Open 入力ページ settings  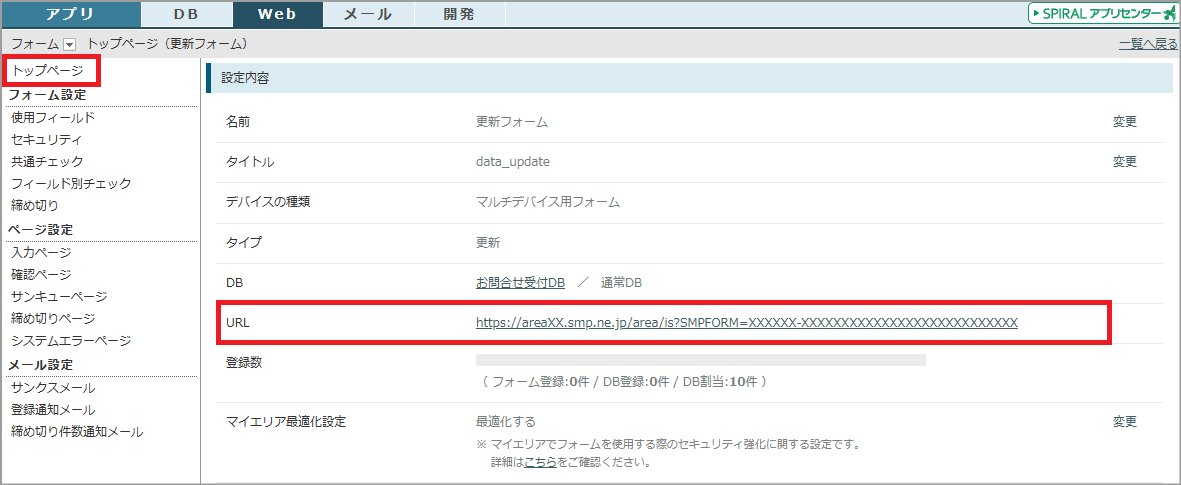tap(41, 252)
